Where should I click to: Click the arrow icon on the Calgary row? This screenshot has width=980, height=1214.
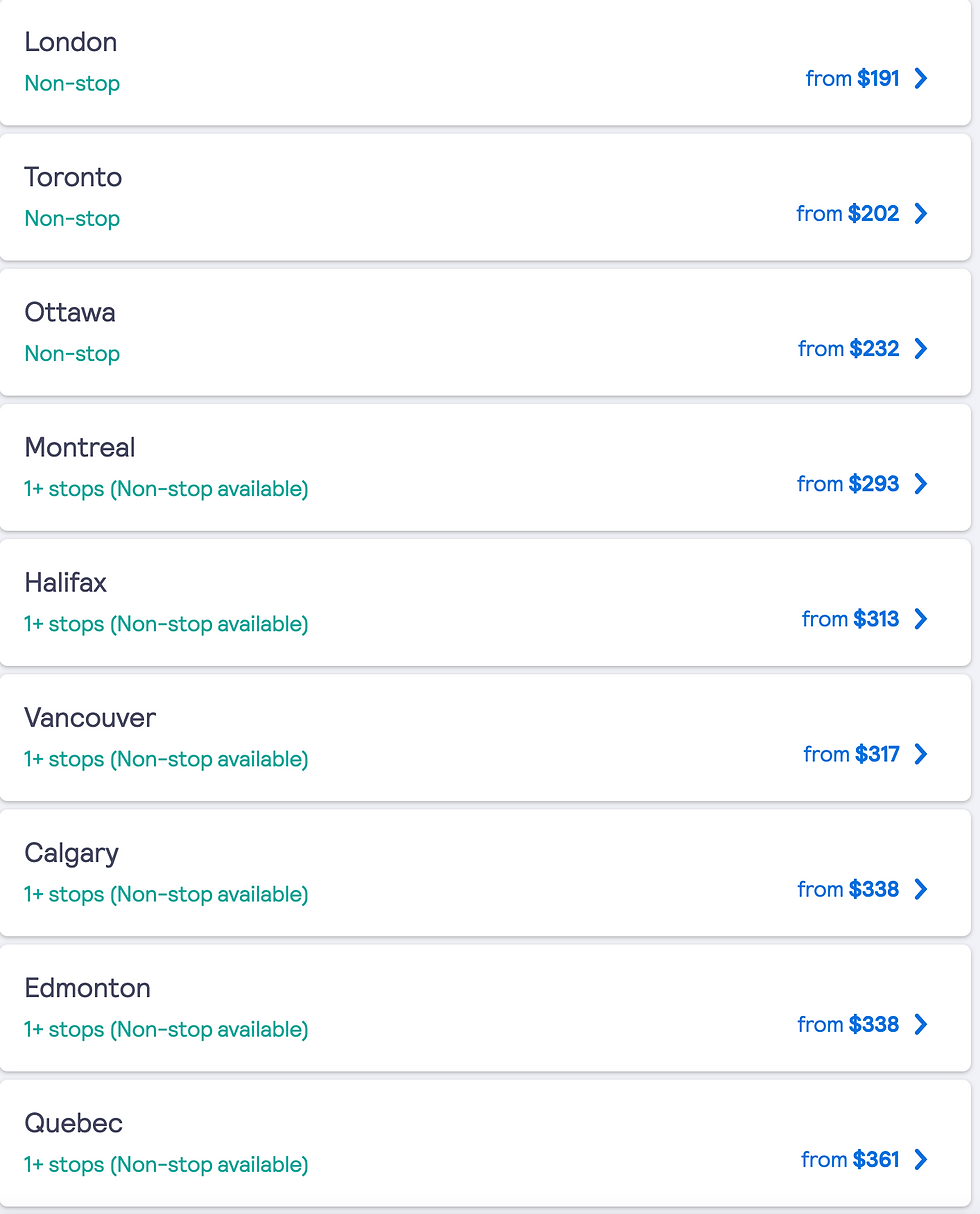(x=921, y=889)
